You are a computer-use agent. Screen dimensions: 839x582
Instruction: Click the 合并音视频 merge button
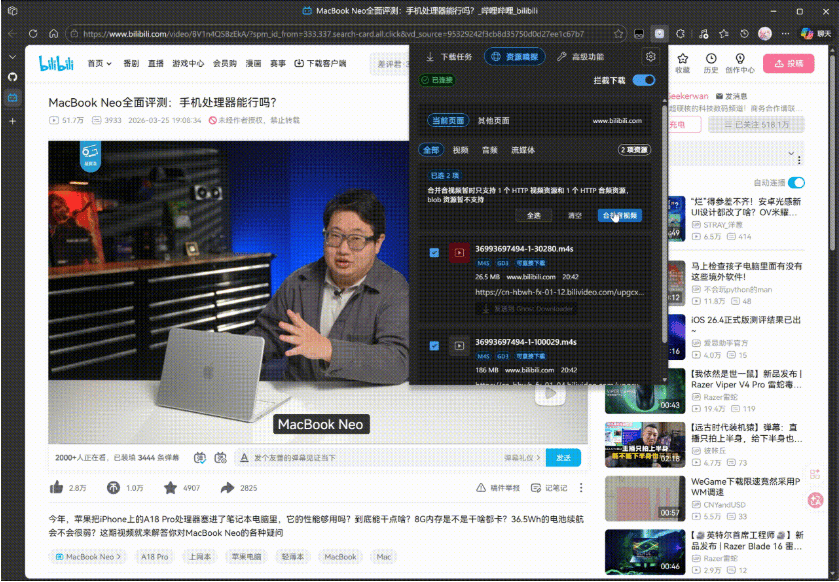tap(620, 216)
